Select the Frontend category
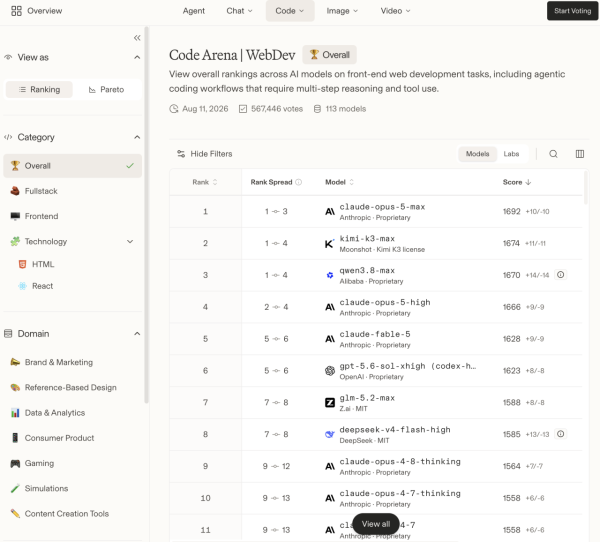The width and height of the screenshot is (600, 542). [73, 216]
